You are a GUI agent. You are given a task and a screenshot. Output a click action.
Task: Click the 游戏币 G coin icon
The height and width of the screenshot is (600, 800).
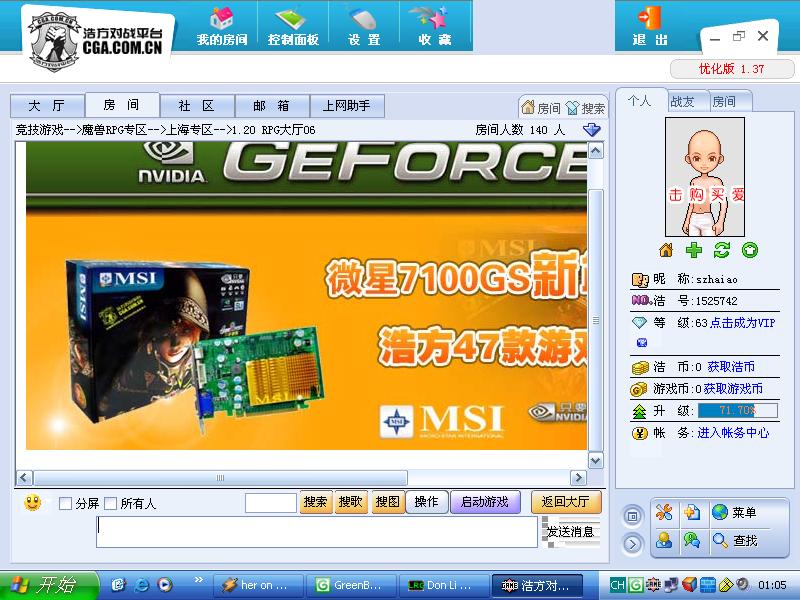(639, 389)
